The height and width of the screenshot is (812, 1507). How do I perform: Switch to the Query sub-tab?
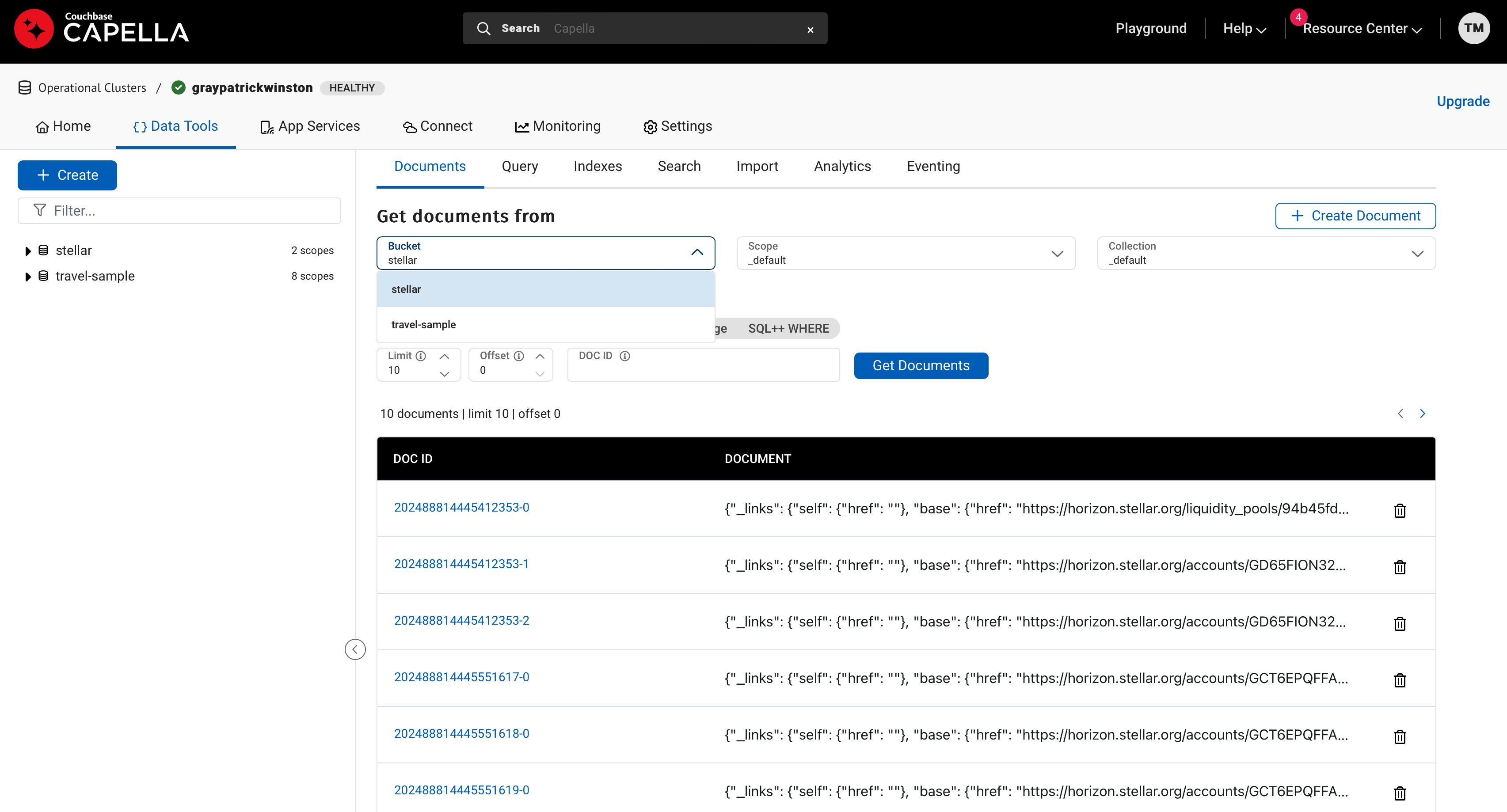click(519, 166)
